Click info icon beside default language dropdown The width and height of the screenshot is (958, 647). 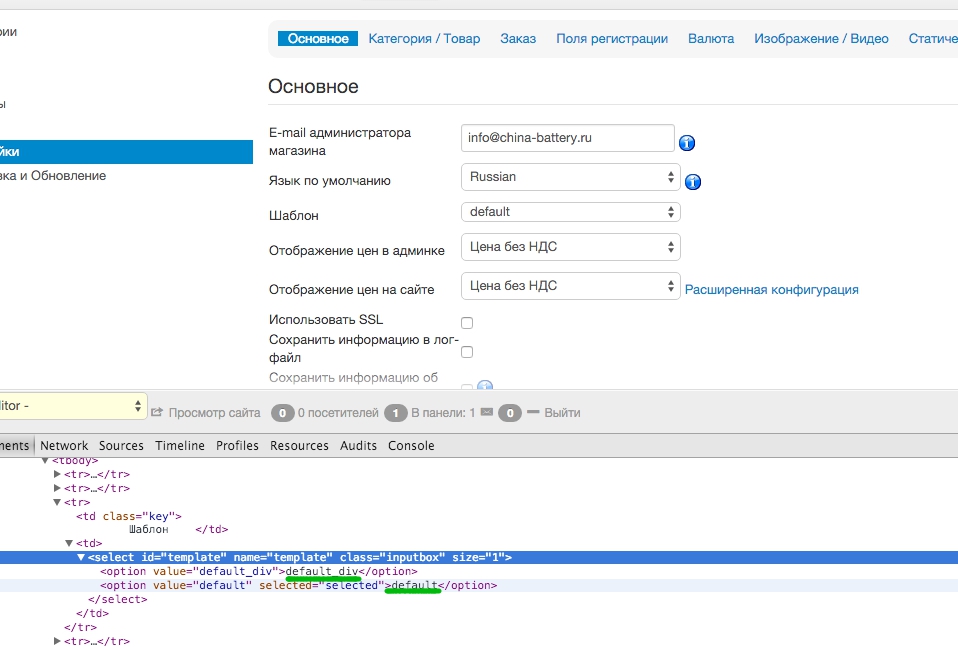(x=692, y=182)
